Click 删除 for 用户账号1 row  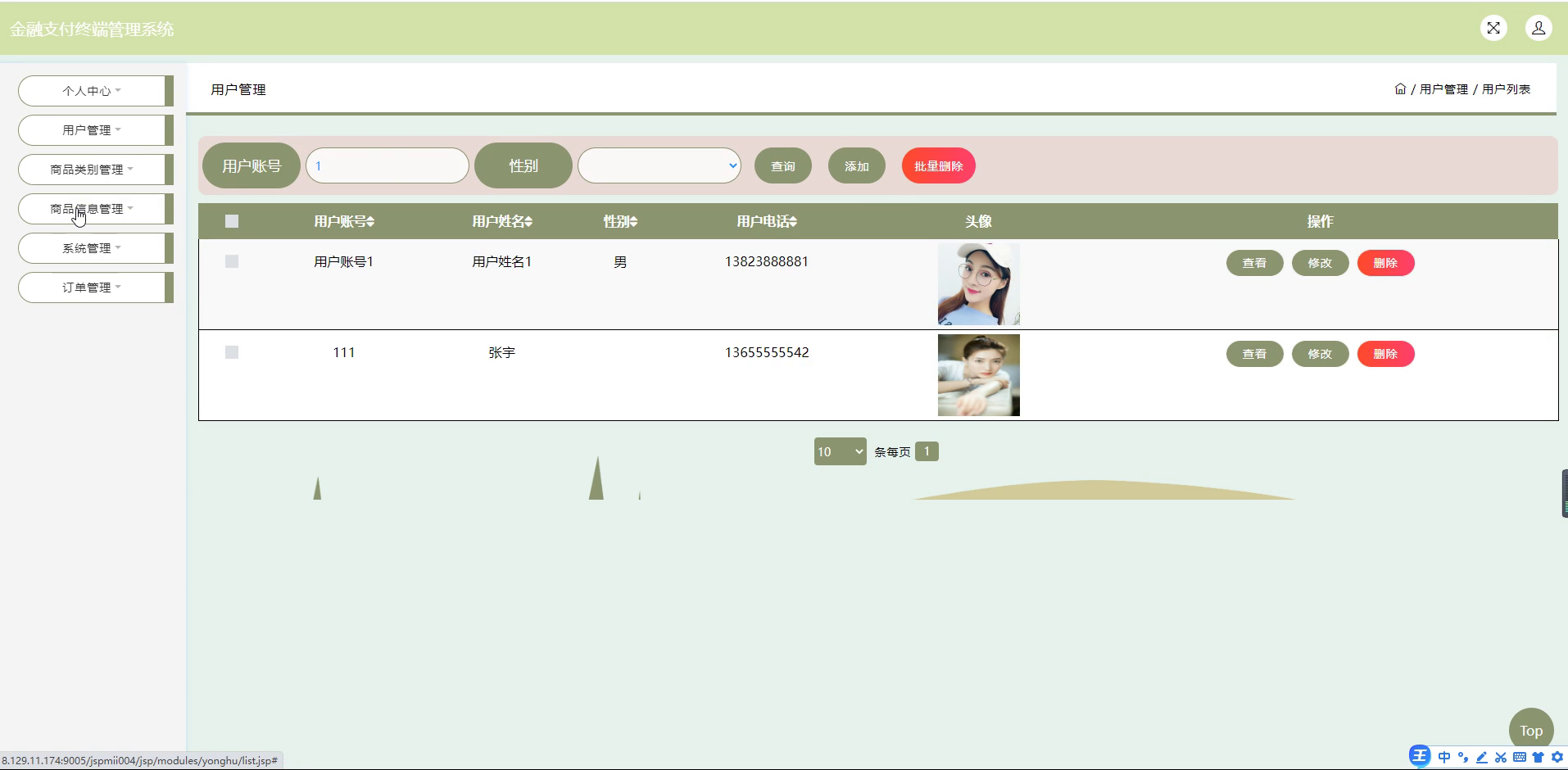pyautogui.click(x=1385, y=263)
